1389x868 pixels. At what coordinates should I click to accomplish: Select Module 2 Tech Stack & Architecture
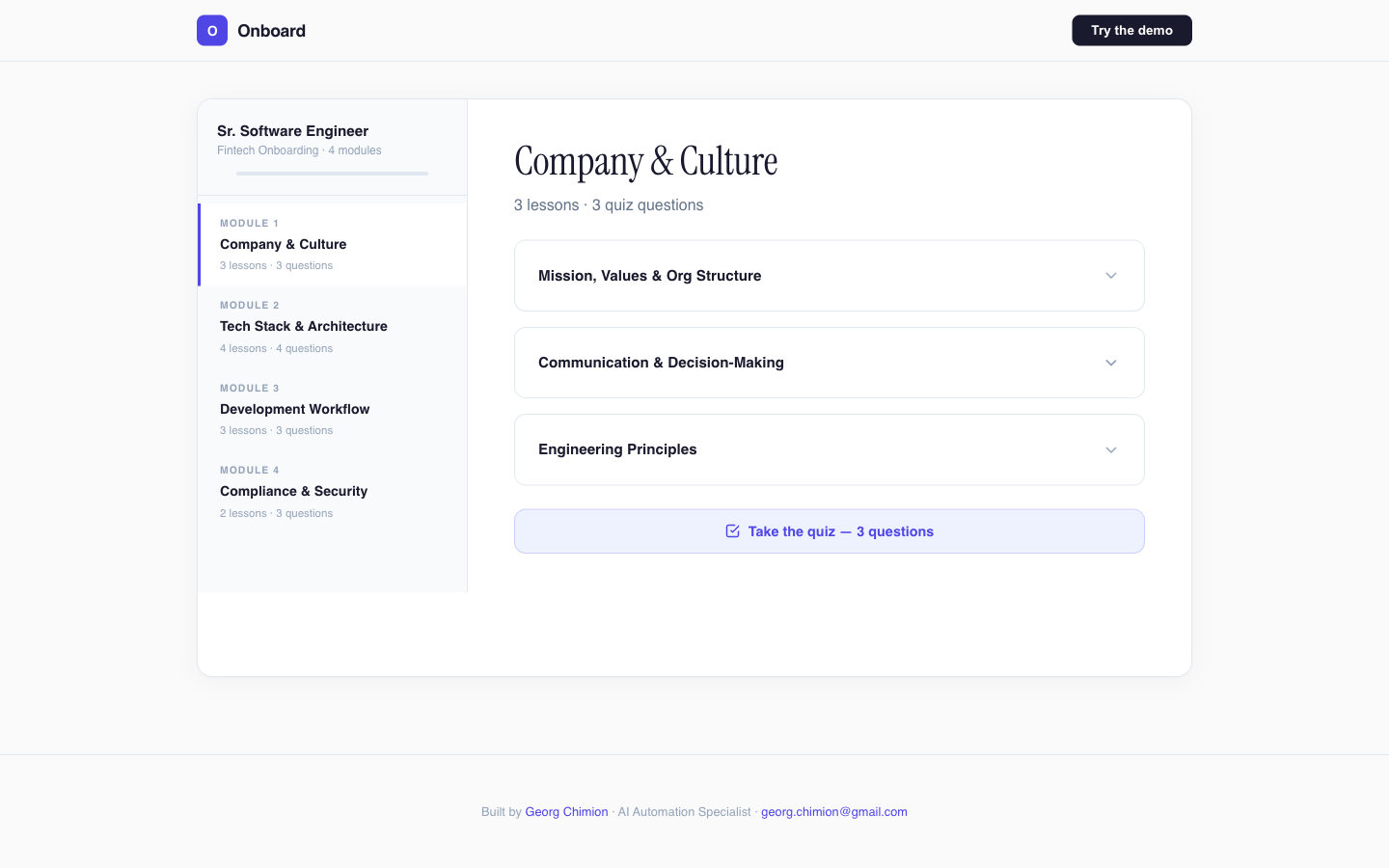coord(333,327)
